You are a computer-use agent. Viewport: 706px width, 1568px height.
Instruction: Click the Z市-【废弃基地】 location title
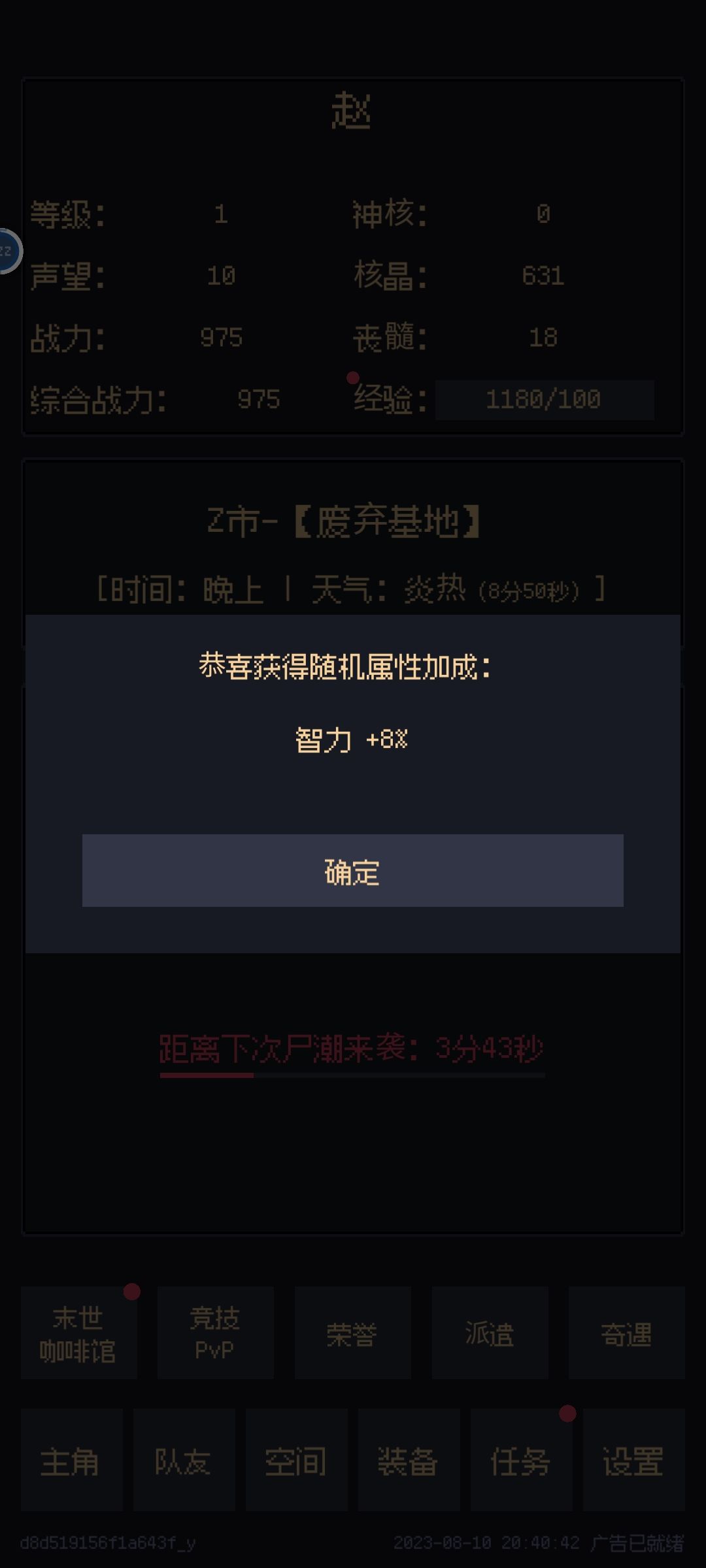click(x=345, y=521)
